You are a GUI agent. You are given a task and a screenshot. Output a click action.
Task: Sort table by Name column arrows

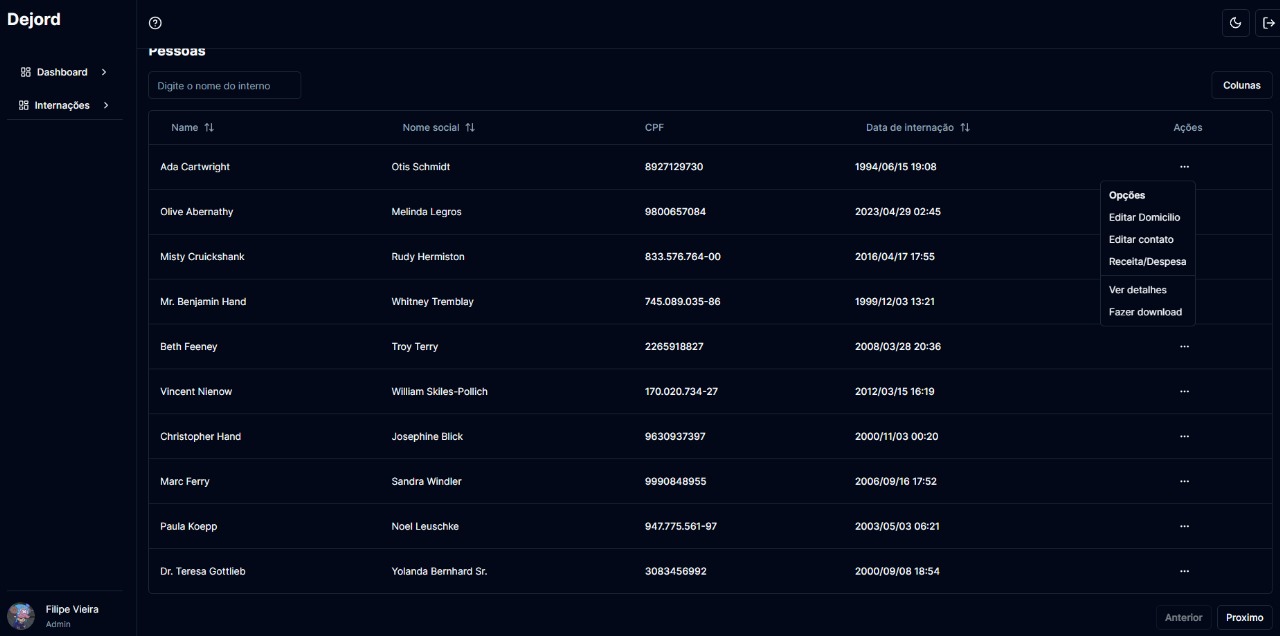209,128
